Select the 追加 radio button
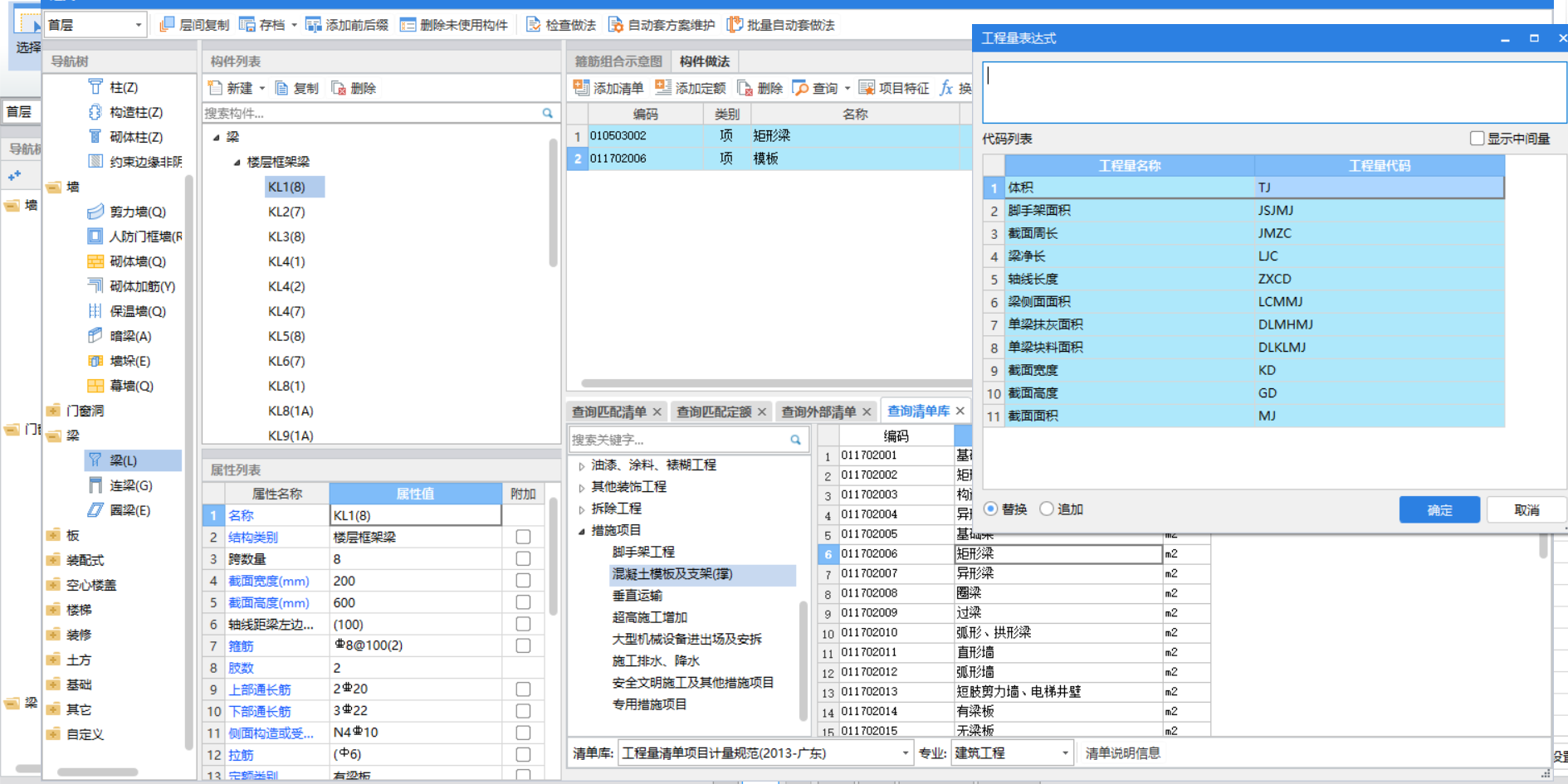This screenshot has height=784, width=1568. pos(1047,509)
